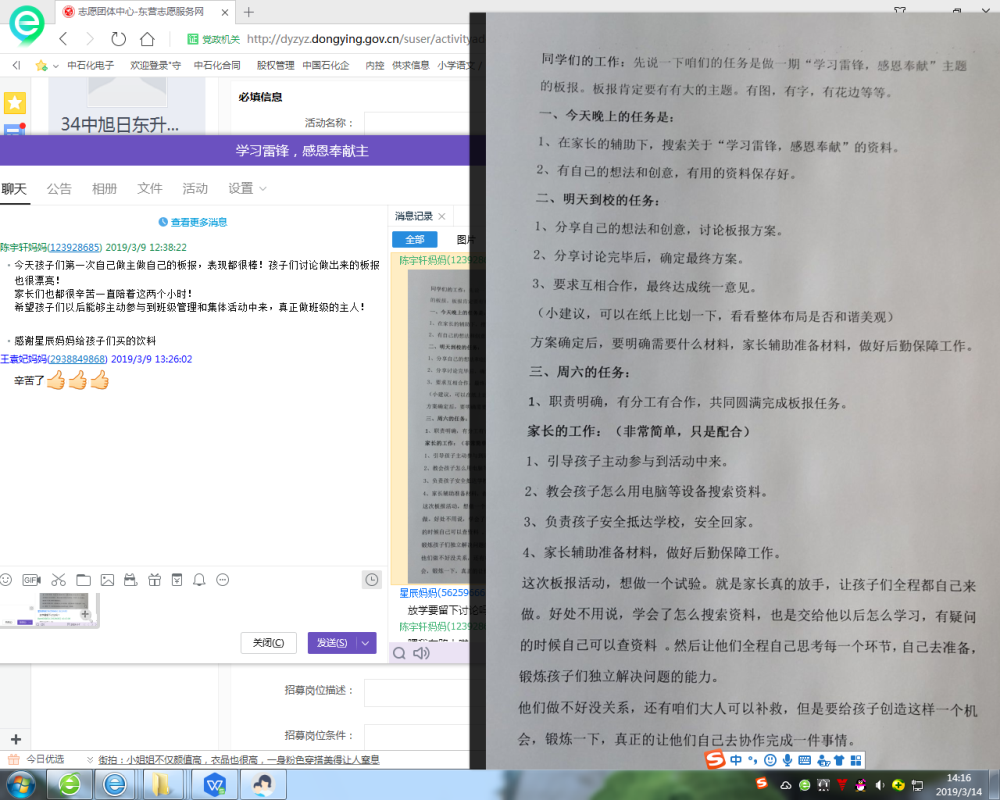Open the 活动 tab
Screen dimensions: 1000x800
pos(195,189)
